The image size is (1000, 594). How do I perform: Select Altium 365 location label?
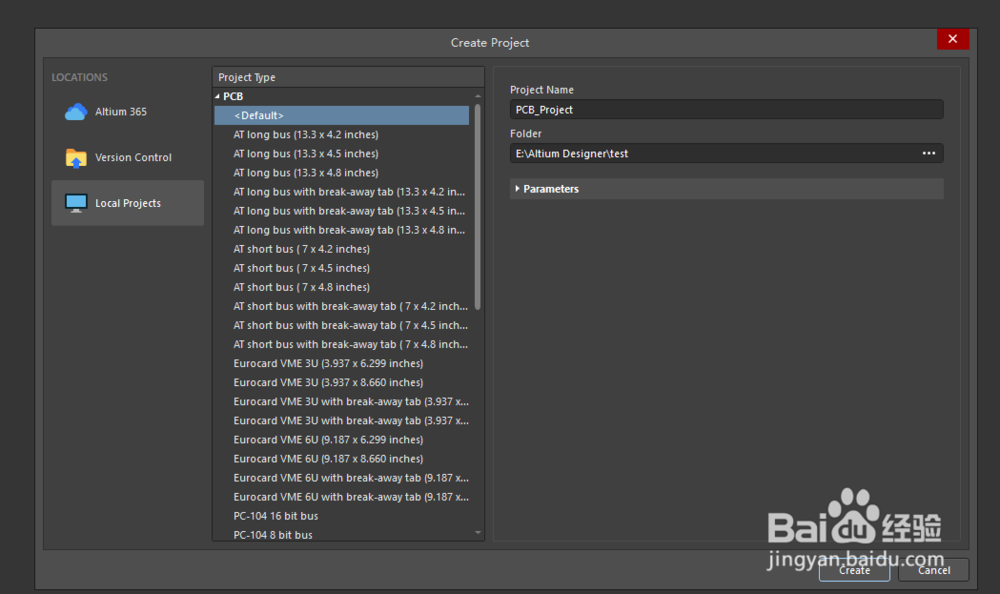121,112
